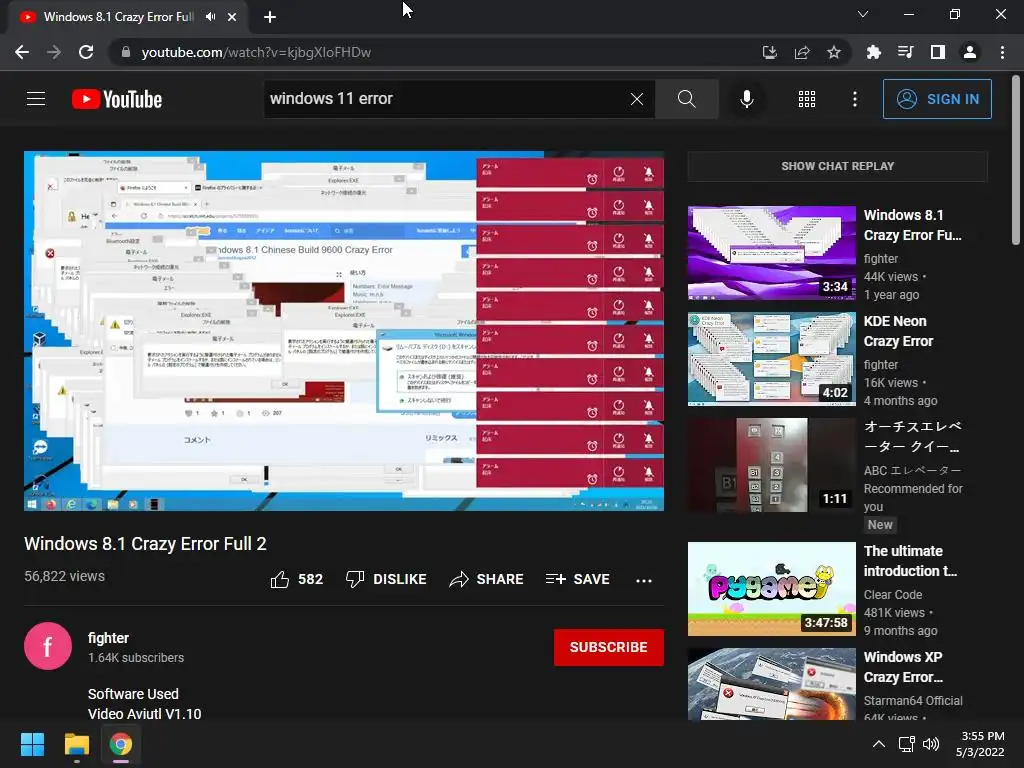Open a new Chrome tab
Viewport: 1024px width, 768px height.
[270, 17]
